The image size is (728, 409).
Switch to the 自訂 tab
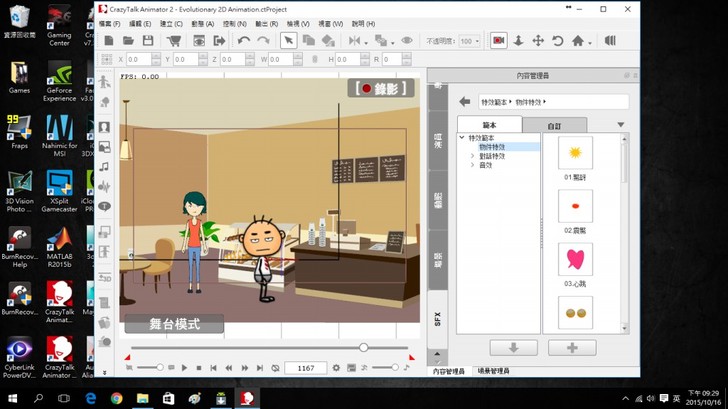tap(554, 125)
